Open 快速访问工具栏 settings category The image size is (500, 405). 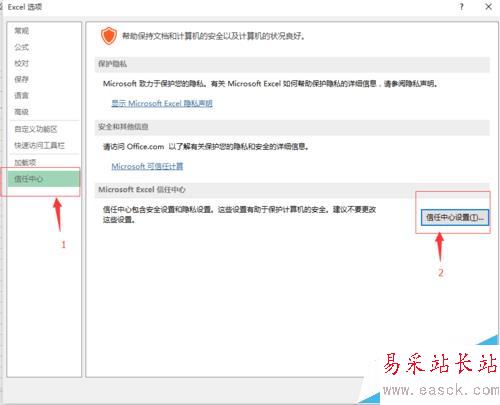pyautogui.click(x=39, y=145)
